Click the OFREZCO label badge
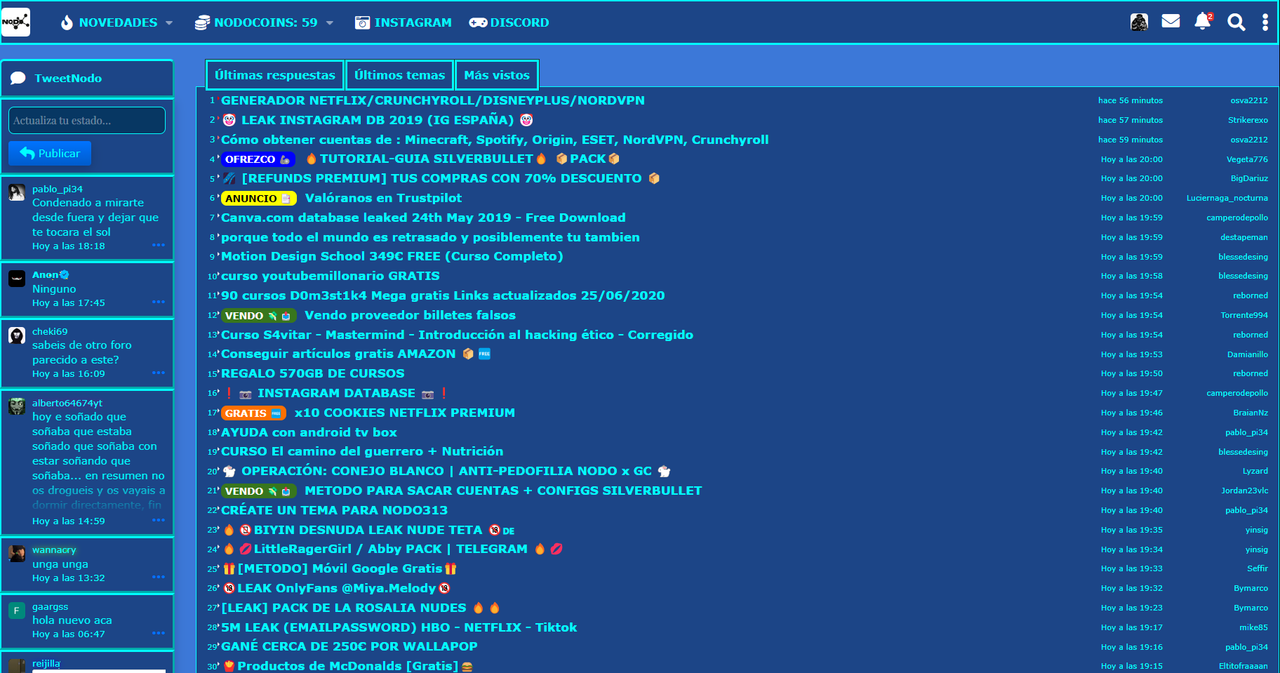Image resolution: width=1280 pixels, height=673 pixels. (257, 159)
